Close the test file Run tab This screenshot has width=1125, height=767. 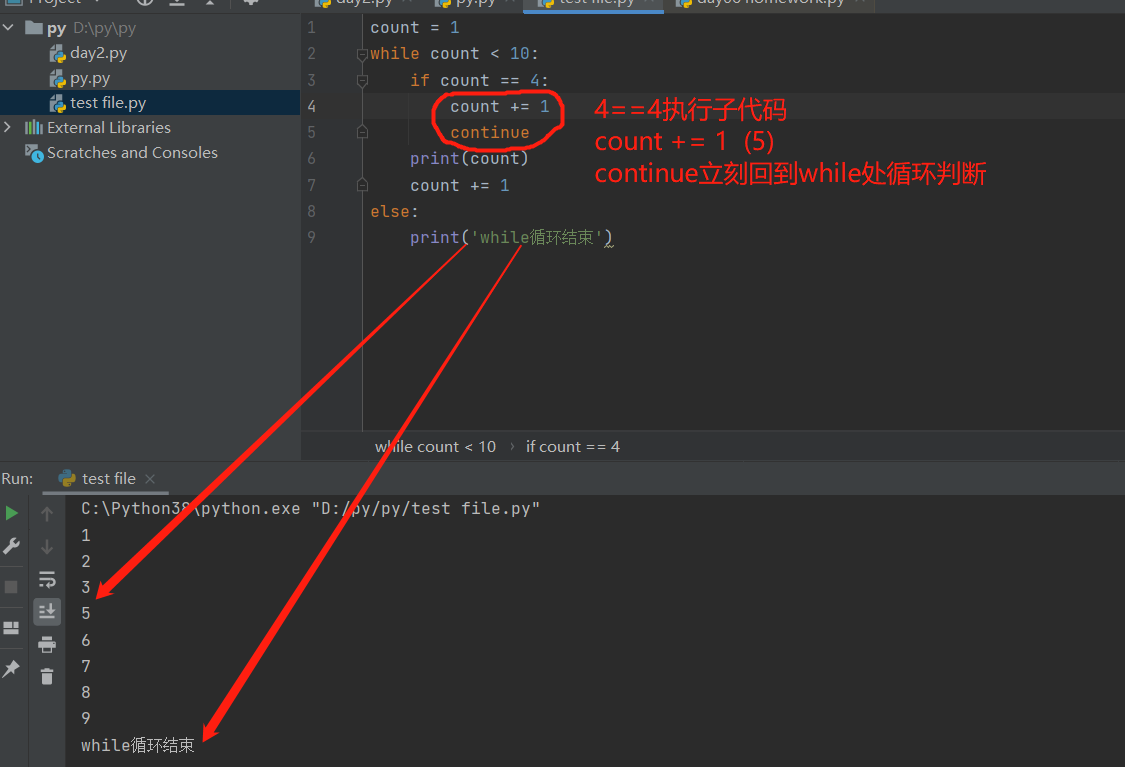pos(150,479)
